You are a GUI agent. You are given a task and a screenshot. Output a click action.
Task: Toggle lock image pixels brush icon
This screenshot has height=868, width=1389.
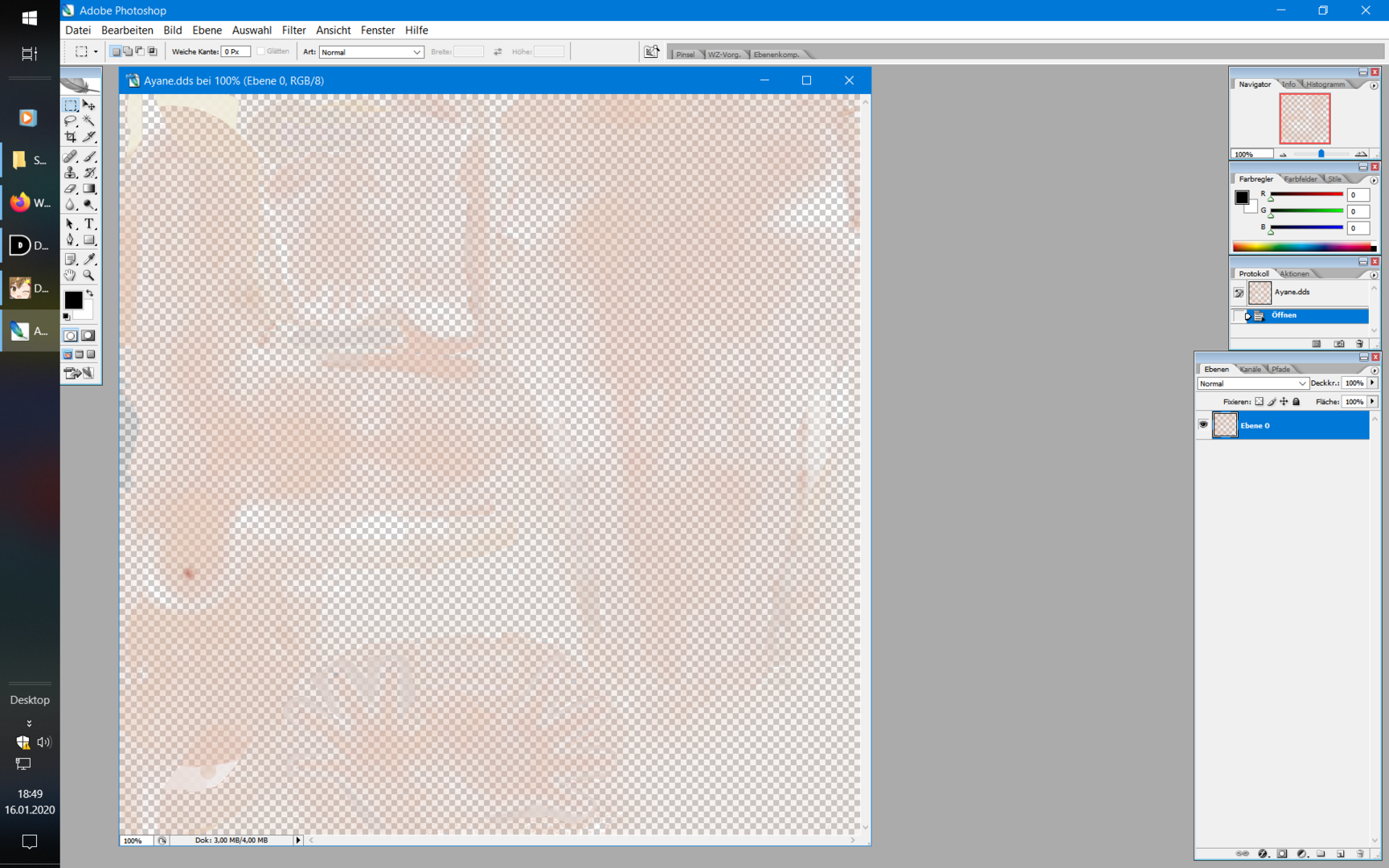click(1272, 402)
